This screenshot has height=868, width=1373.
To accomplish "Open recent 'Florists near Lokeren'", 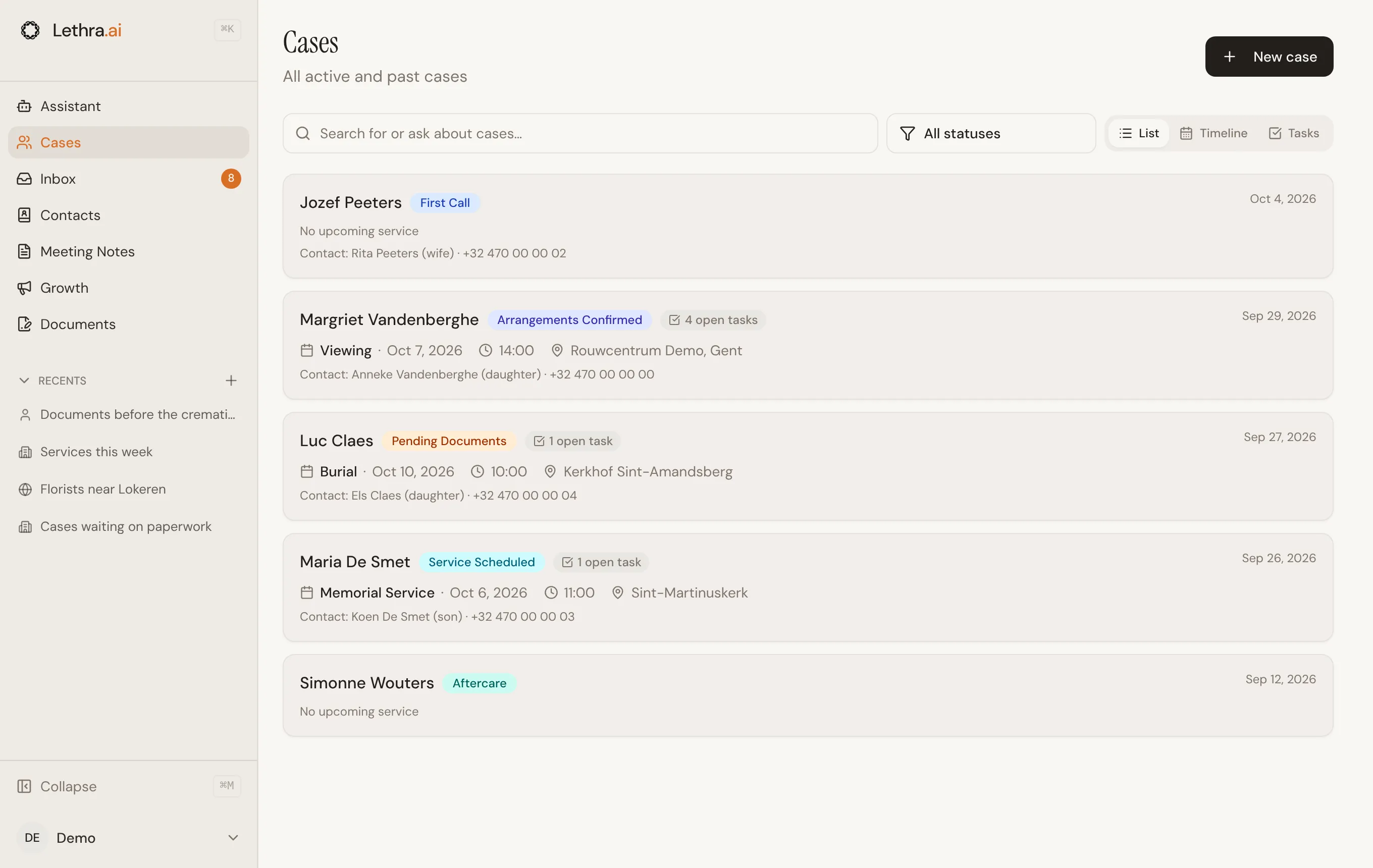I will (x=128, y=489).
